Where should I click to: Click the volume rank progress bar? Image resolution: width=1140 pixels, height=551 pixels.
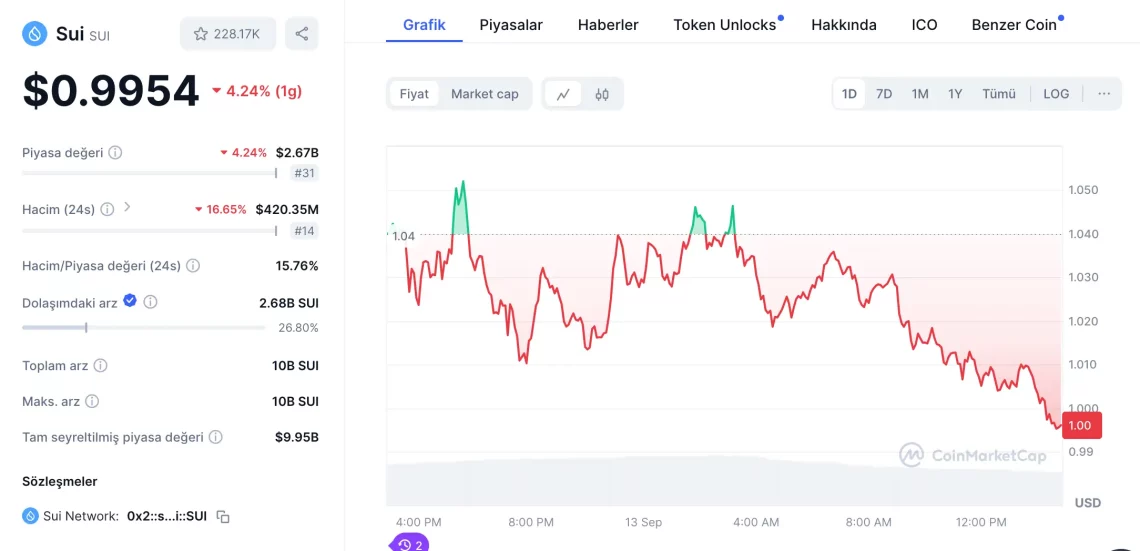point(150,231)
